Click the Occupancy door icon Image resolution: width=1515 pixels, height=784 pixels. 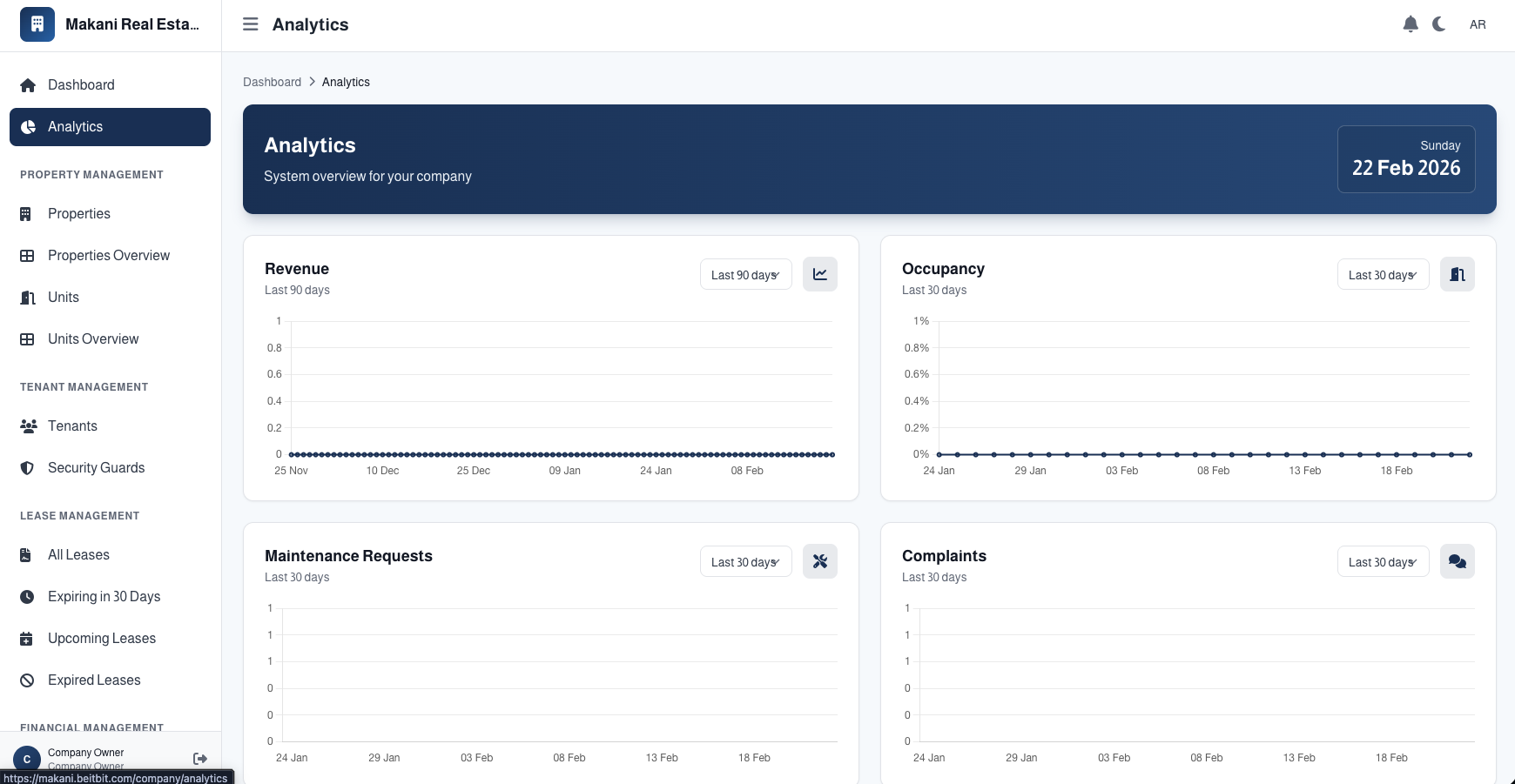(1458, 274)
